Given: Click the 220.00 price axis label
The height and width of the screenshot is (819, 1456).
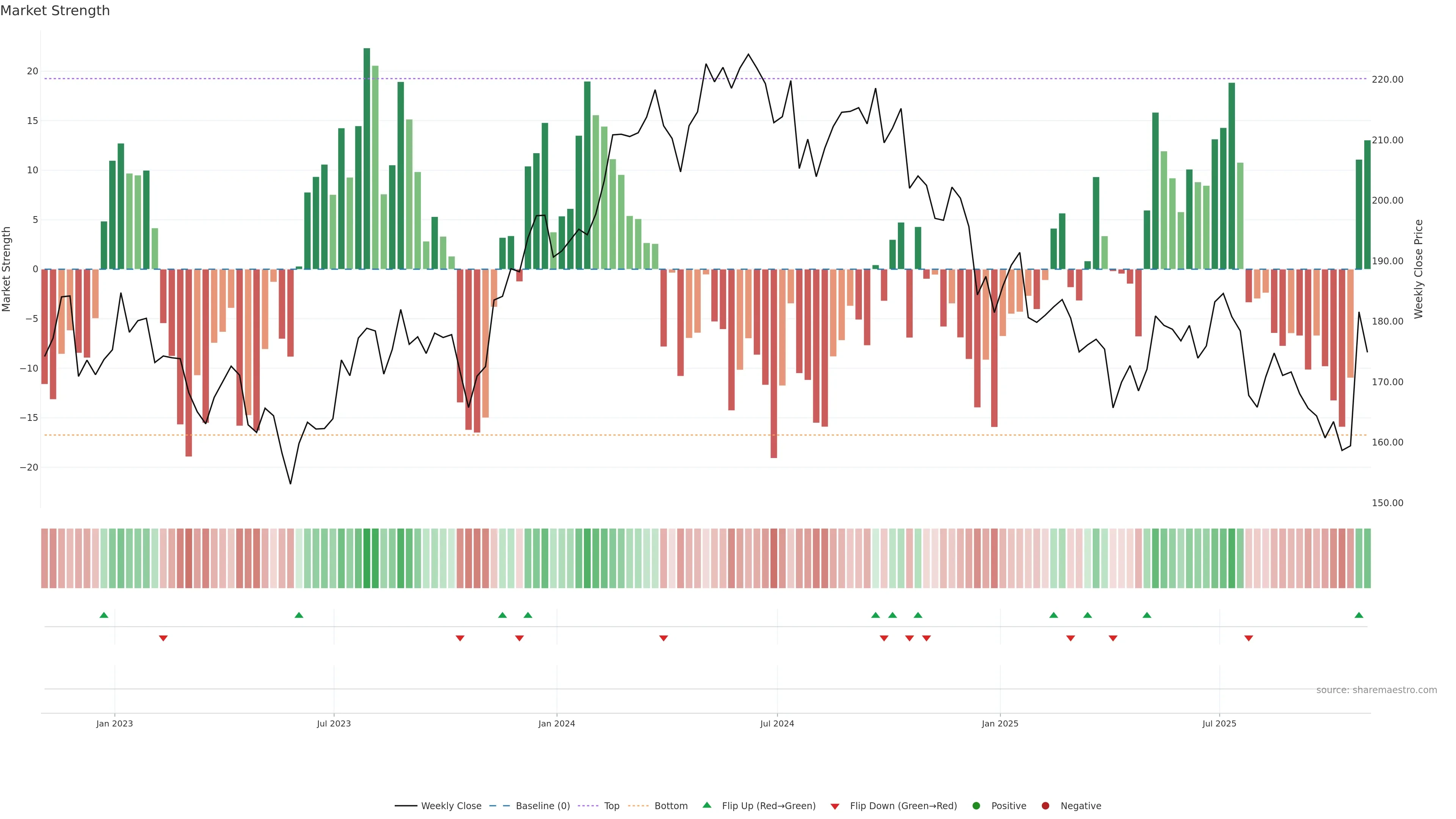Looking at the screenshot, I should pyautogui.click(x=1387, y=80).
